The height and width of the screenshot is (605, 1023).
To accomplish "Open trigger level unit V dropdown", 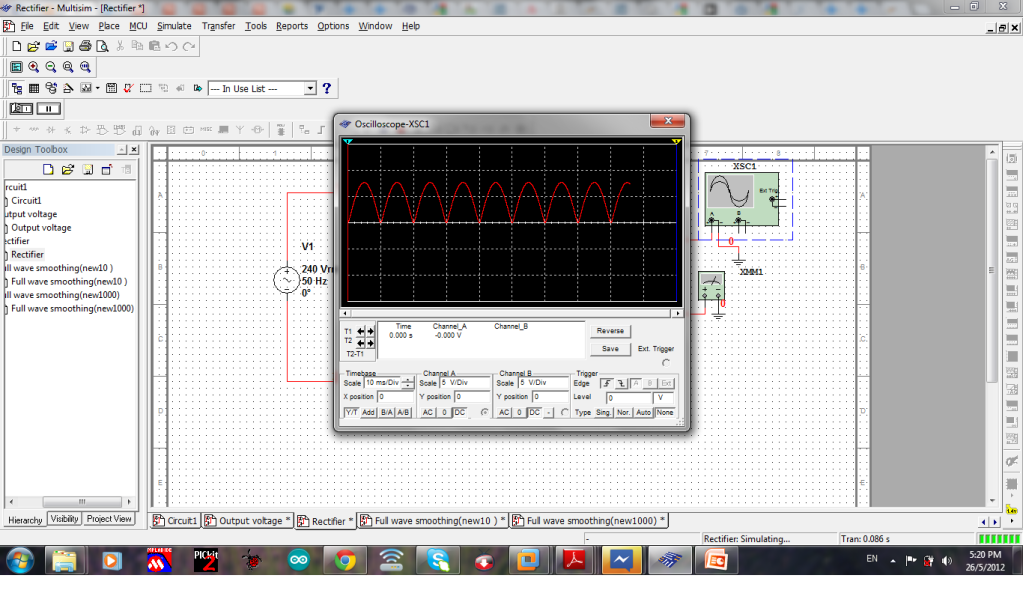I will coord(663,397).
